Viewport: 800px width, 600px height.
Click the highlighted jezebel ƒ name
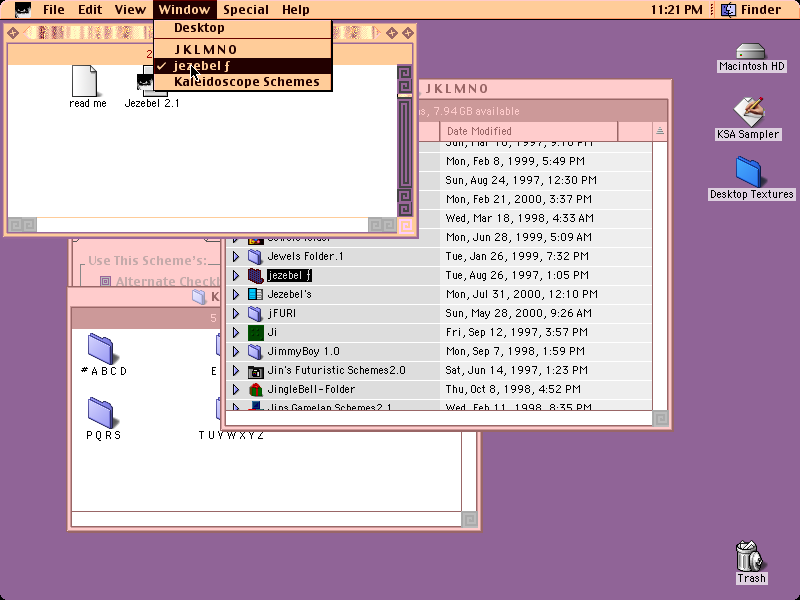[289, 276]
